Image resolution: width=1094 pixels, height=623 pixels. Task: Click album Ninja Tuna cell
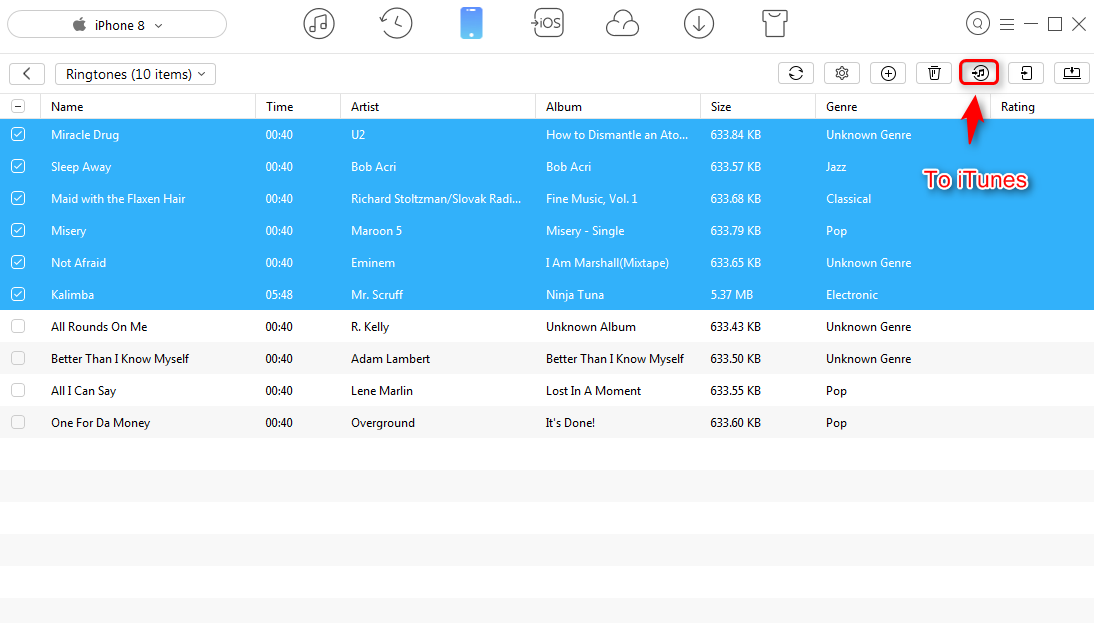[575, 295]
